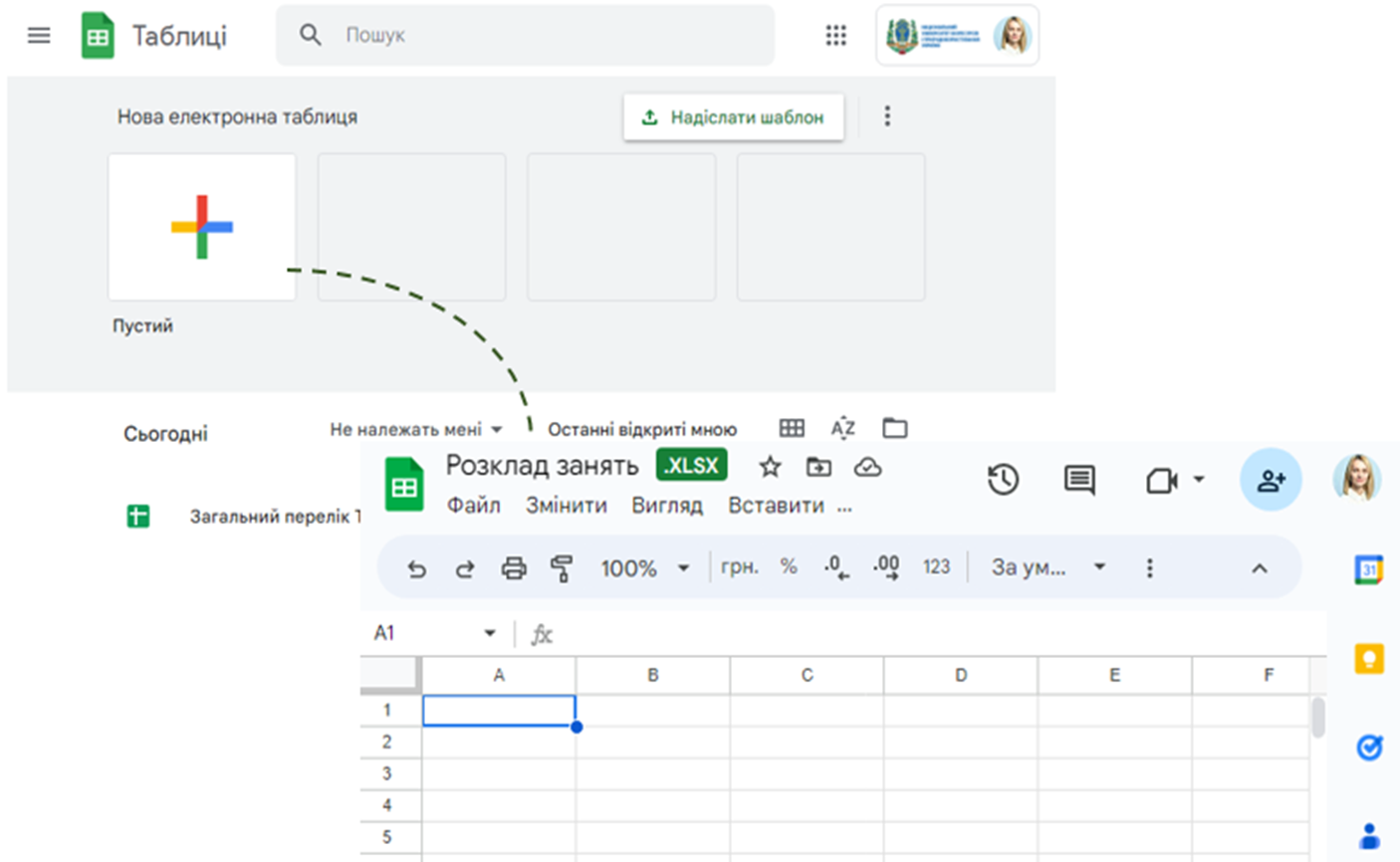Click the print icon
The height and width of the screenshot is (862, 1400).
[x=513, y=568]
